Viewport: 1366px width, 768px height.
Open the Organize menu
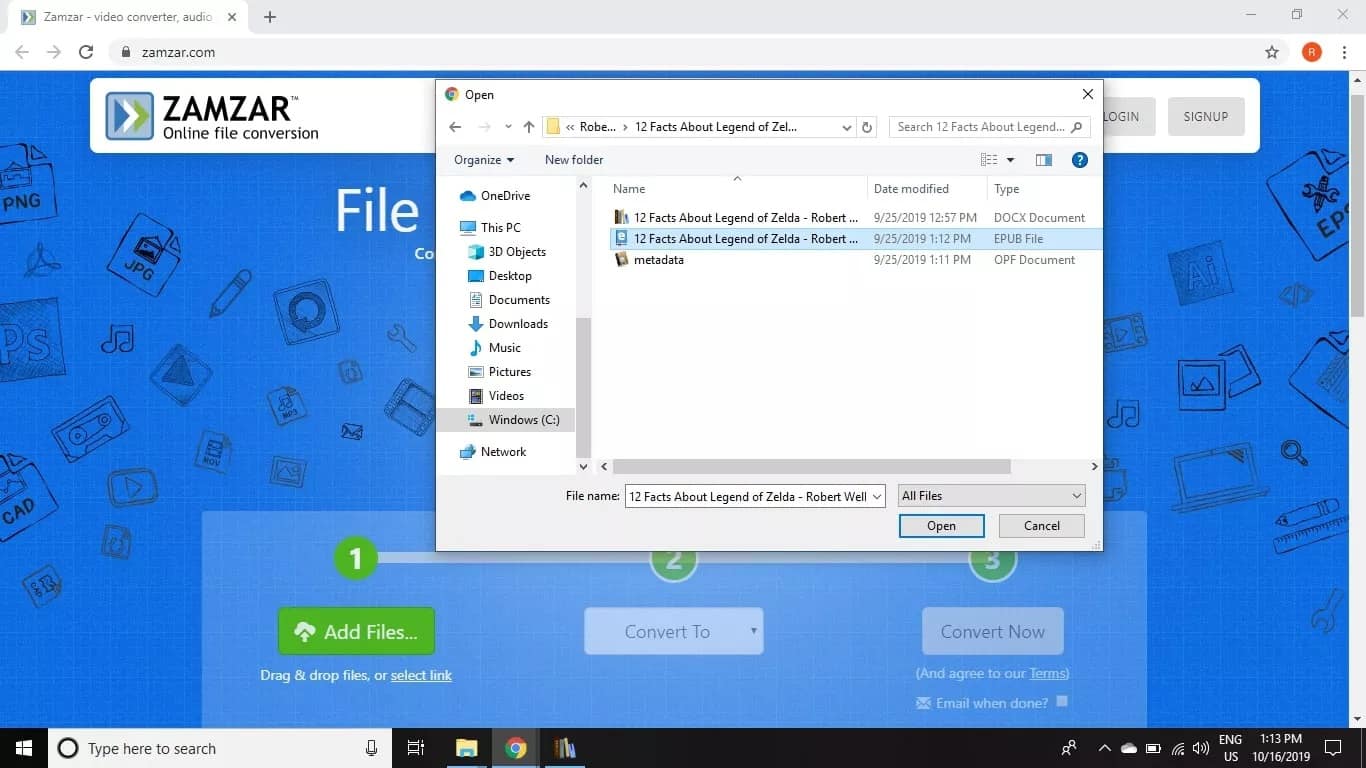[x=484, y=160]
